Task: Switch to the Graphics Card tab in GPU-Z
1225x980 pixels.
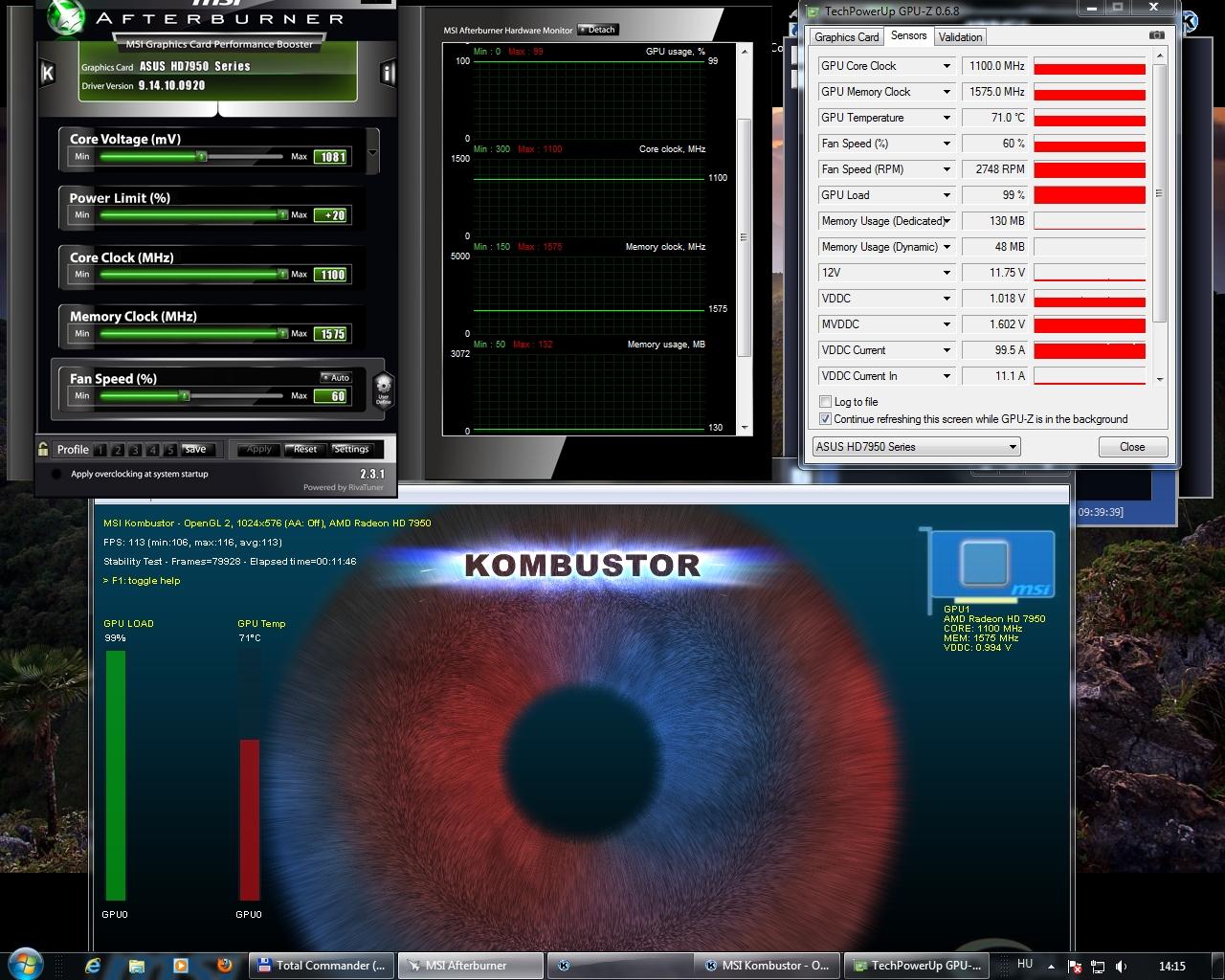Action: point(846,37)
